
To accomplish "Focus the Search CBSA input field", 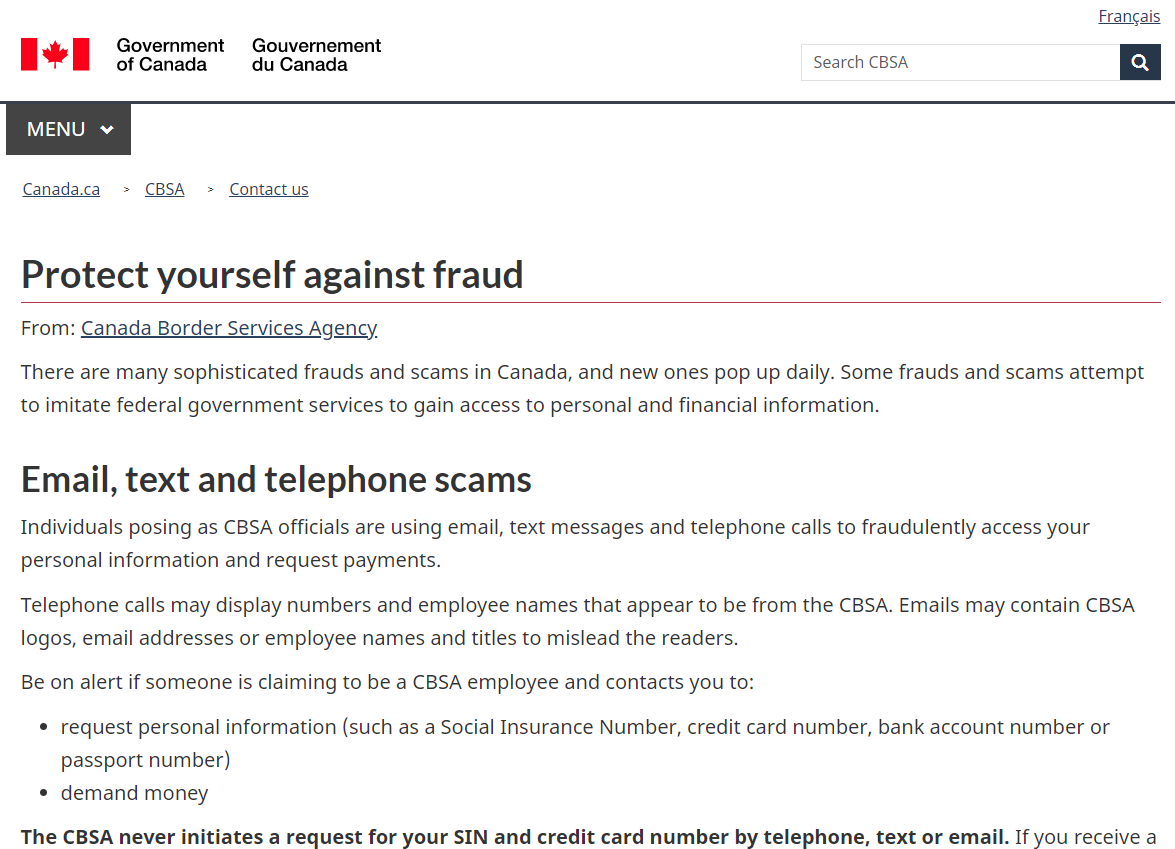I will (961, 62).
